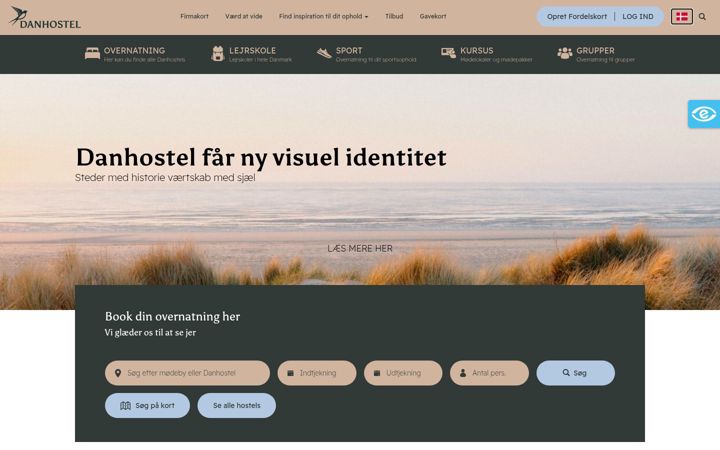This screenshot has width=720, height=450.
Task: Click the Danhostel logo
Action: pyautogui.click(x=45, y=17)
